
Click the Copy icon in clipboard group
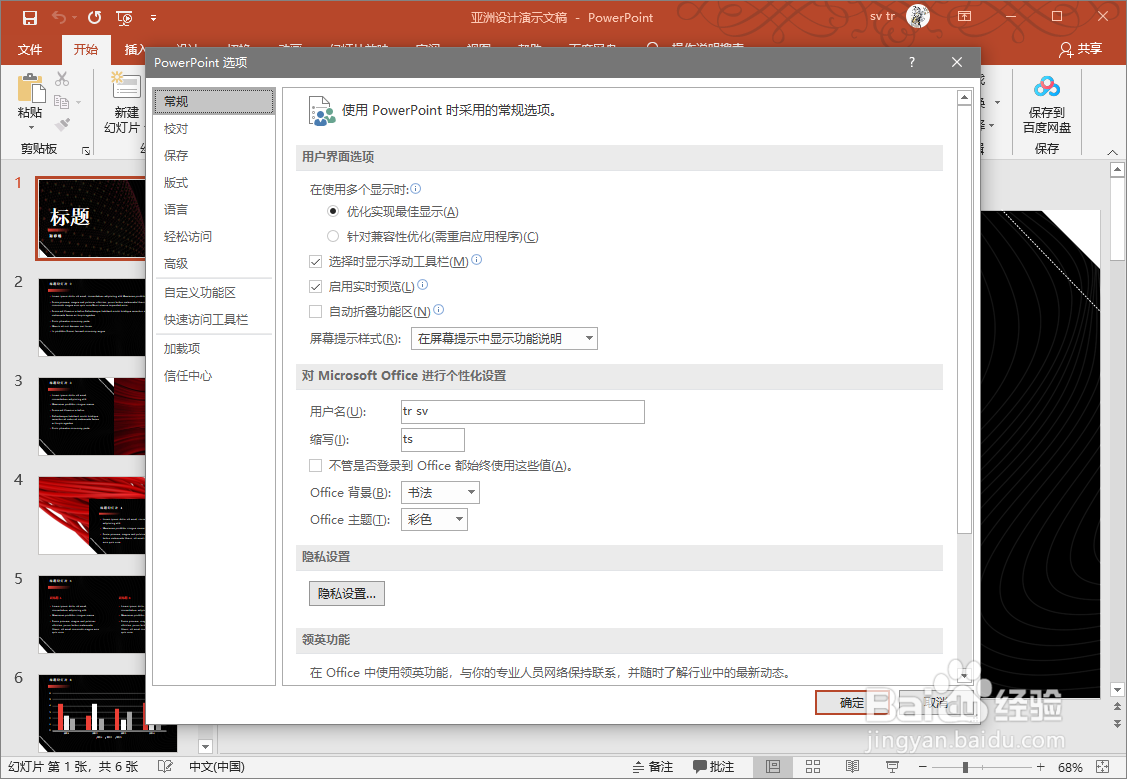(x=62, y=102)
